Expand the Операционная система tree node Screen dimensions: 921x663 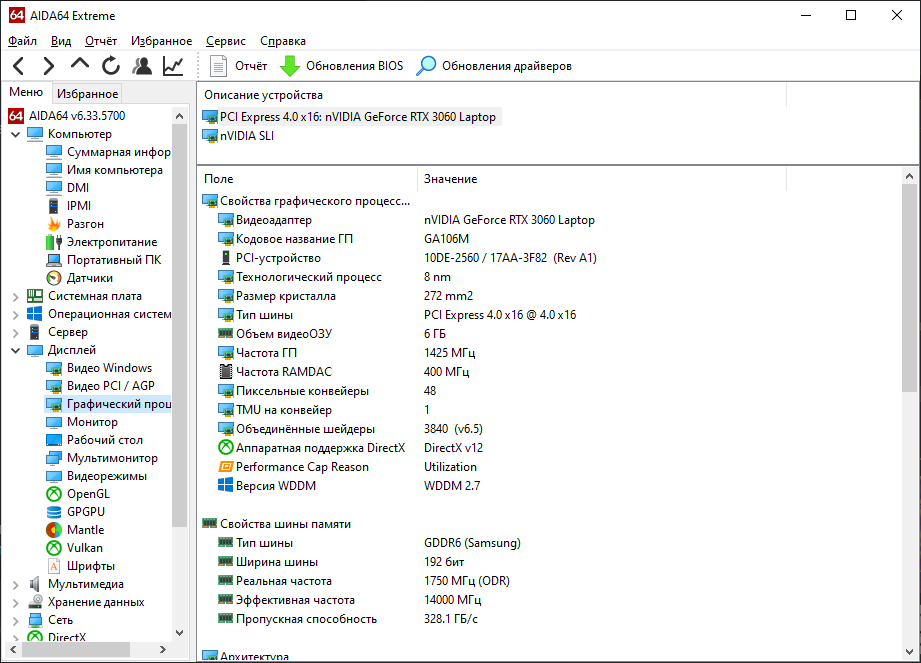[x=16, y=315]
